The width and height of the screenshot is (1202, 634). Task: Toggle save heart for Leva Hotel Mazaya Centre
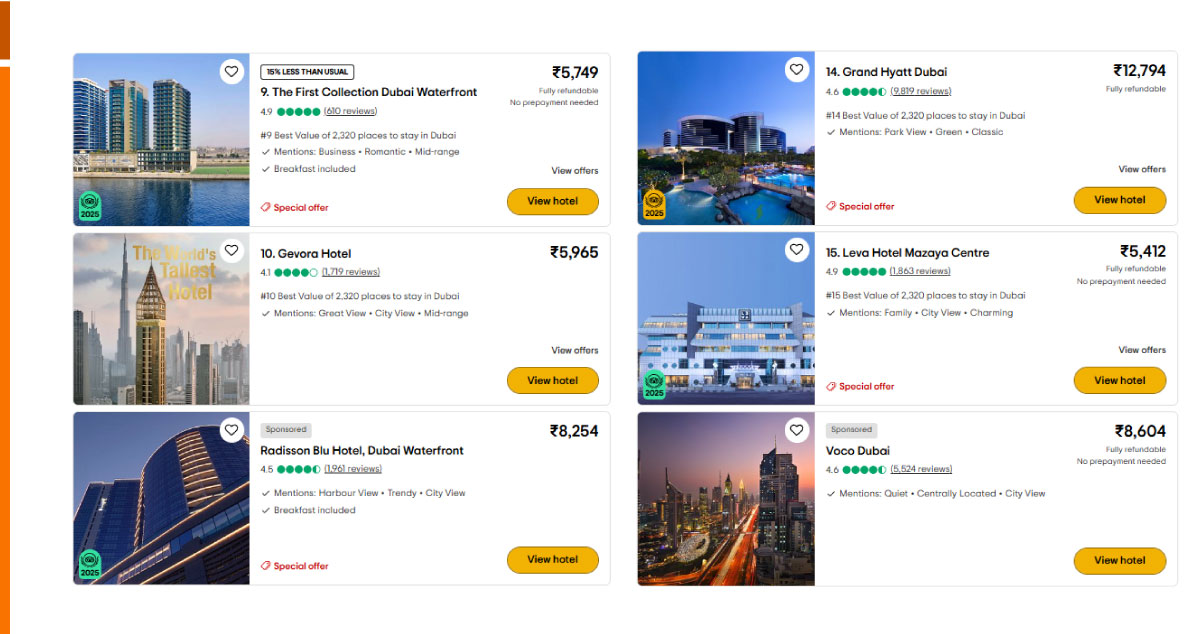pyautogui.click(x=796, y=249)
